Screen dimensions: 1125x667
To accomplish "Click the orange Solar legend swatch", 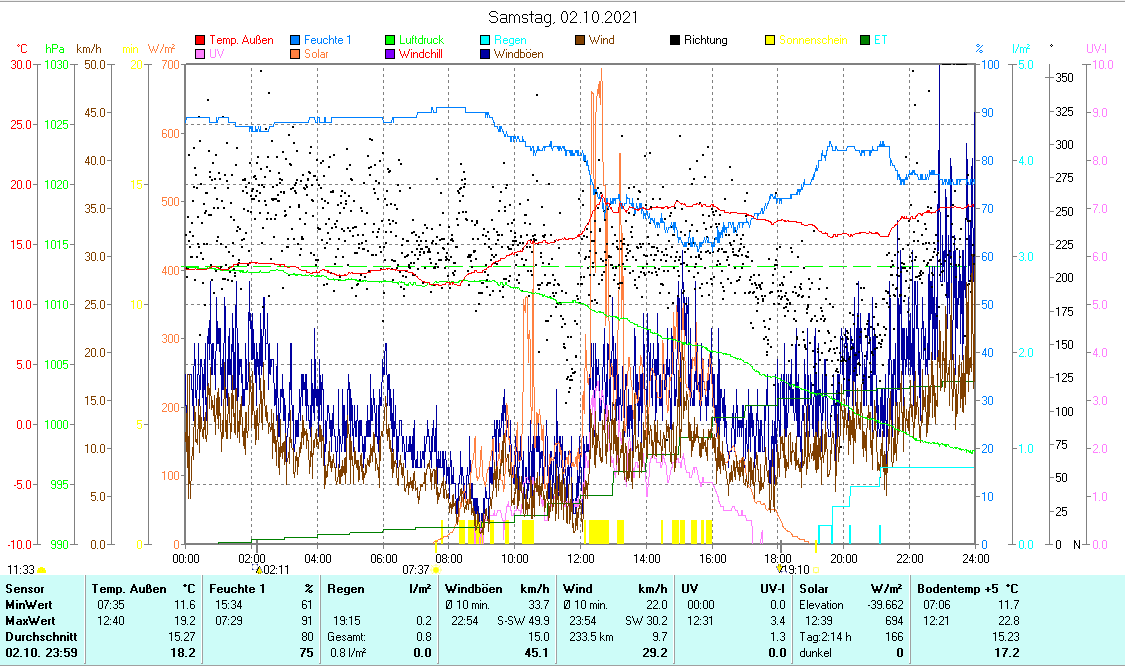I will click(296, 54).
